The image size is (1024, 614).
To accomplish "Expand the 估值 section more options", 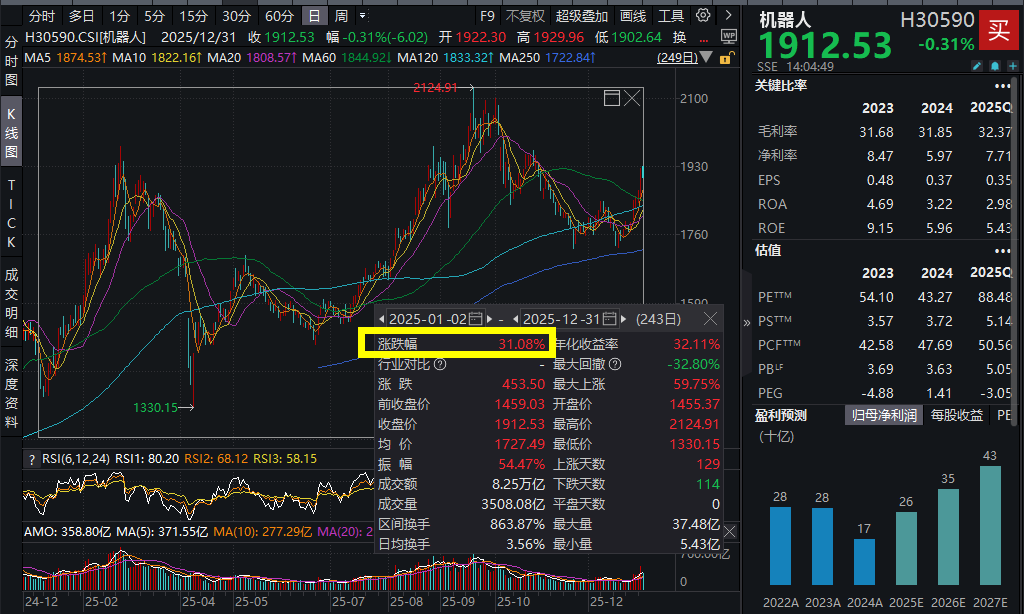I will 1002,250.
